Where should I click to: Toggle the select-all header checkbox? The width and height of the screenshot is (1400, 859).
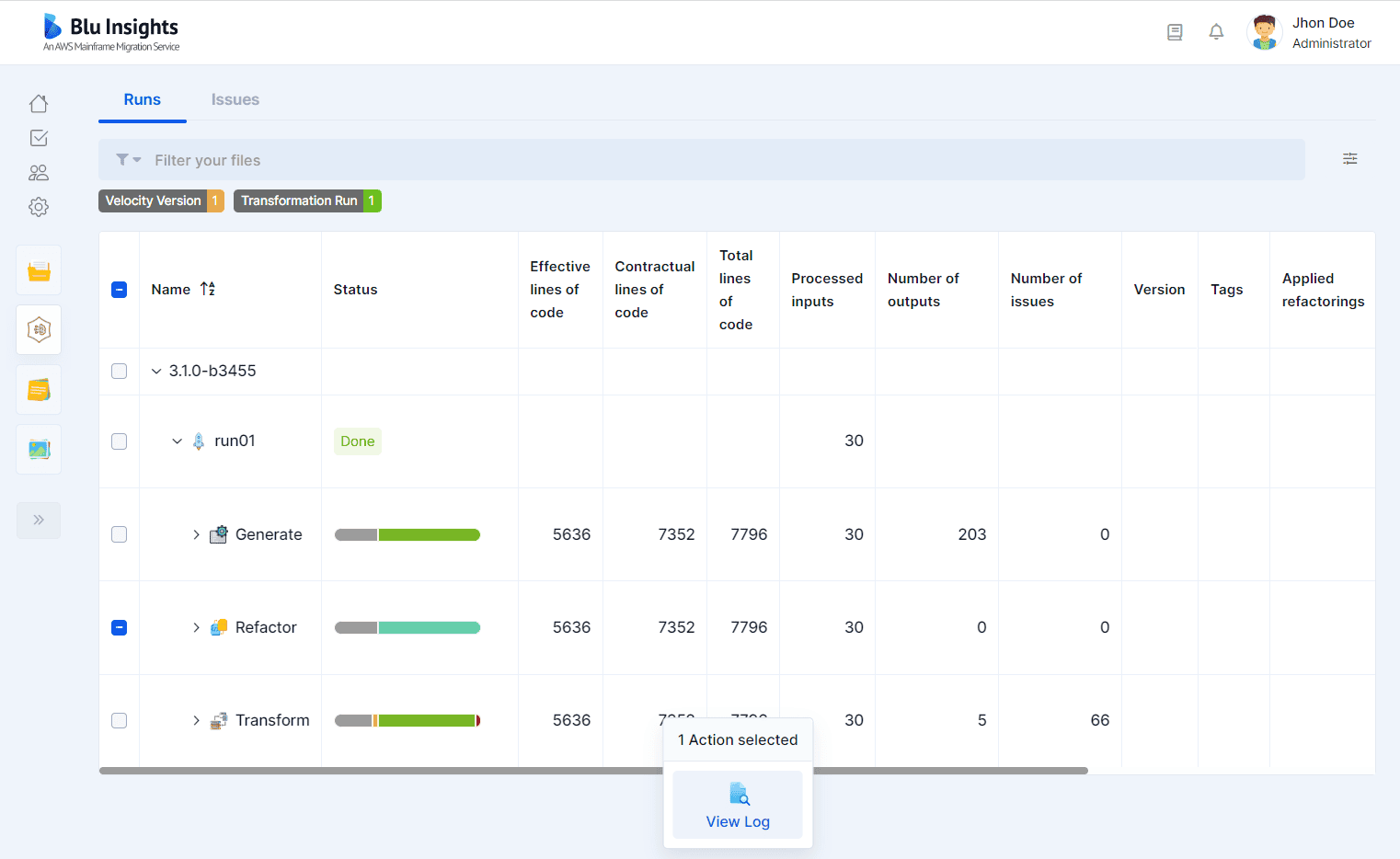pos(119,290)
